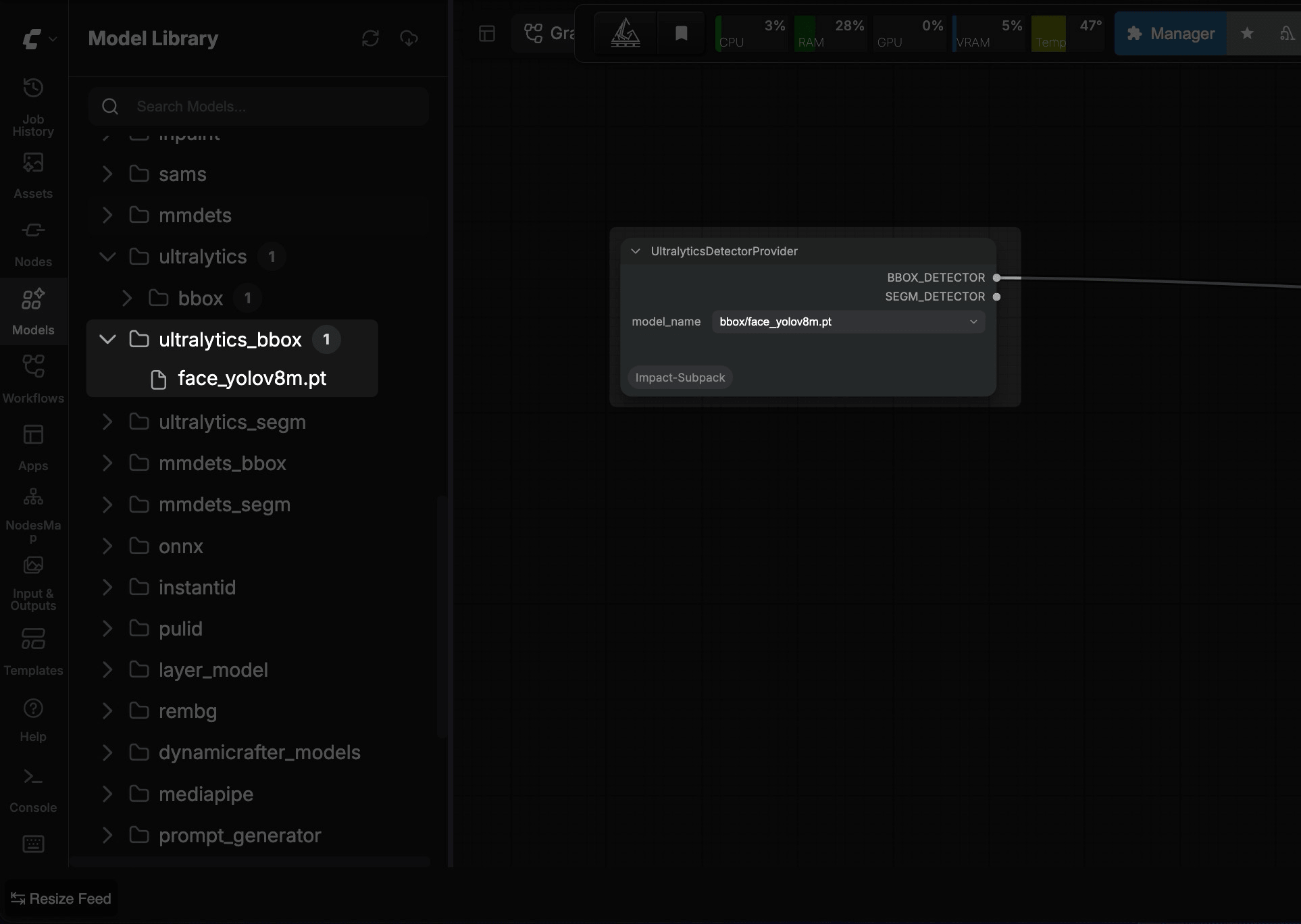This screenshot has height=924, width=1301.
Task: Expand the layer_model folder
Action: [x=107, y=670]
